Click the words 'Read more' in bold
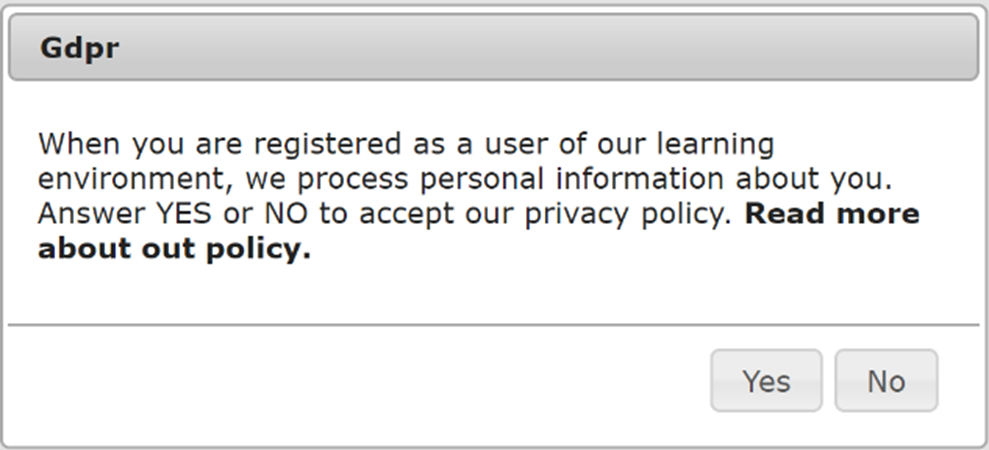The image size is (989, 450). pyautogui.click(x=832, y=215)
